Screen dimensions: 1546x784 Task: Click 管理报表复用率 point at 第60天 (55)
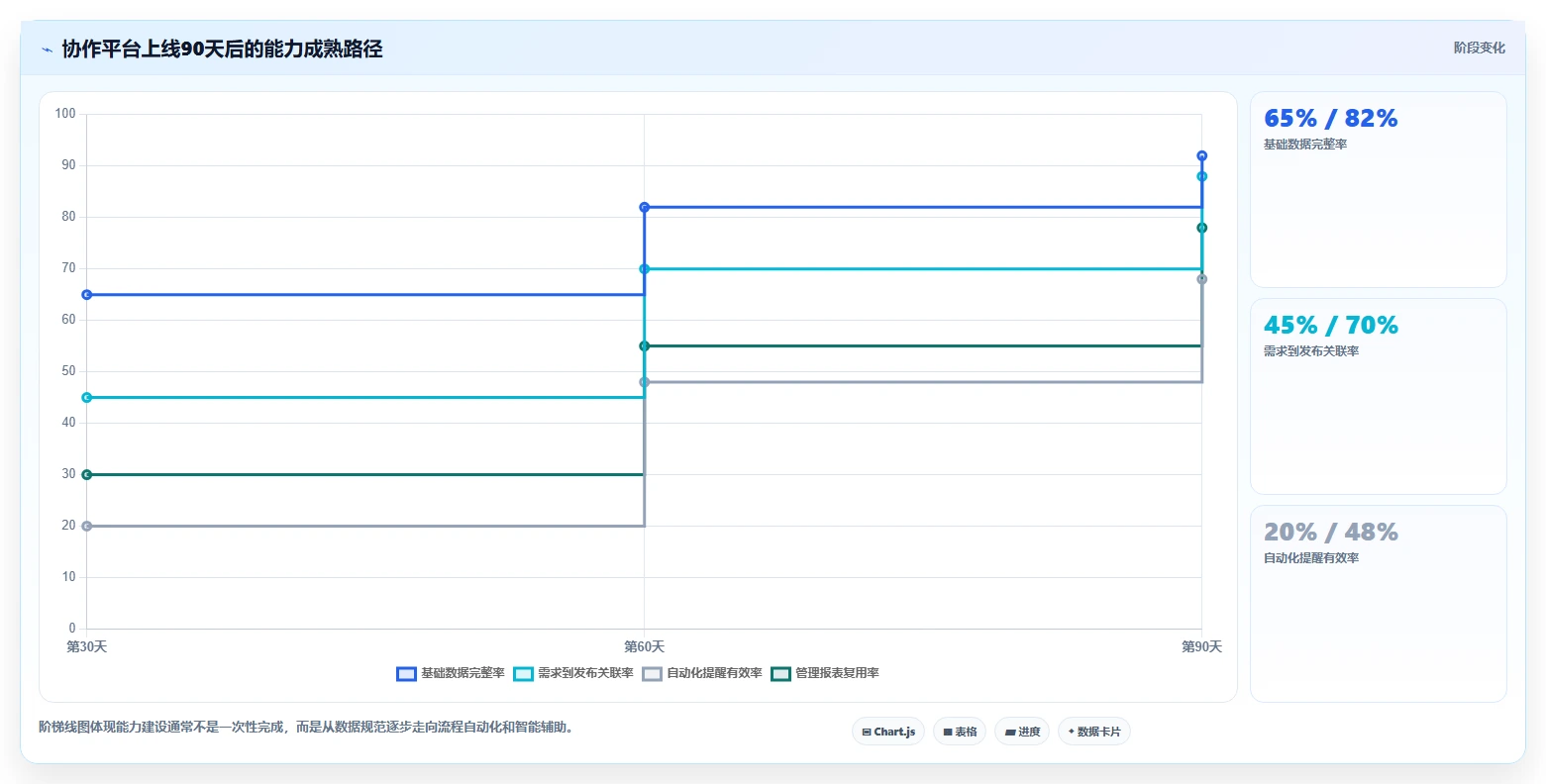tap(645, 346)
